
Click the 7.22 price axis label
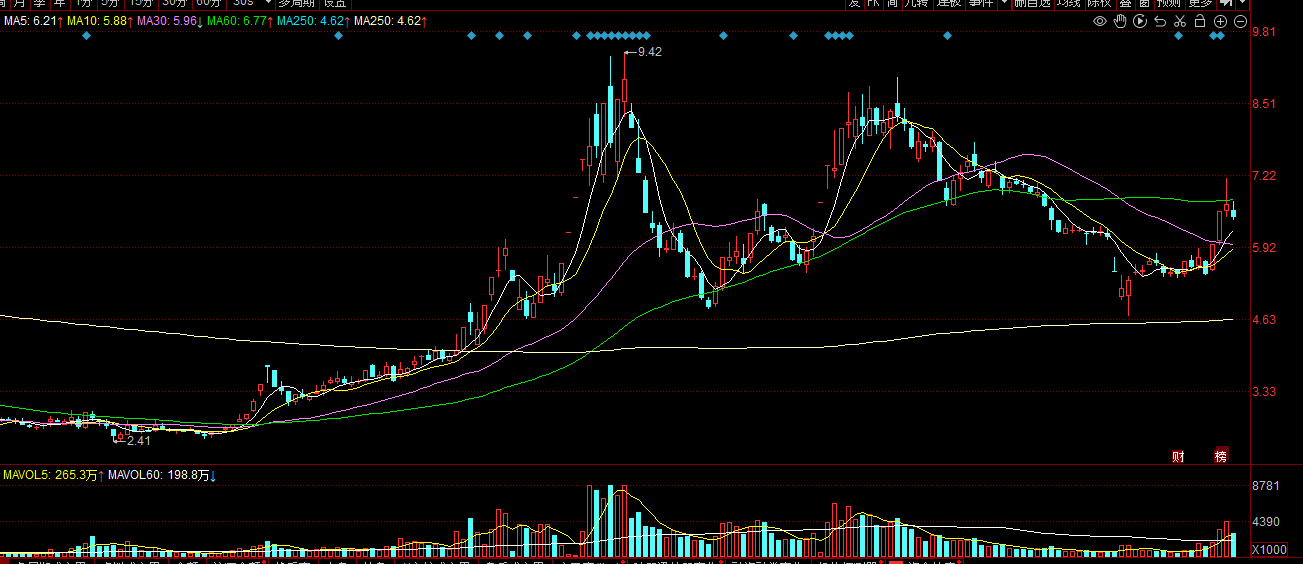coord(1264,176)
